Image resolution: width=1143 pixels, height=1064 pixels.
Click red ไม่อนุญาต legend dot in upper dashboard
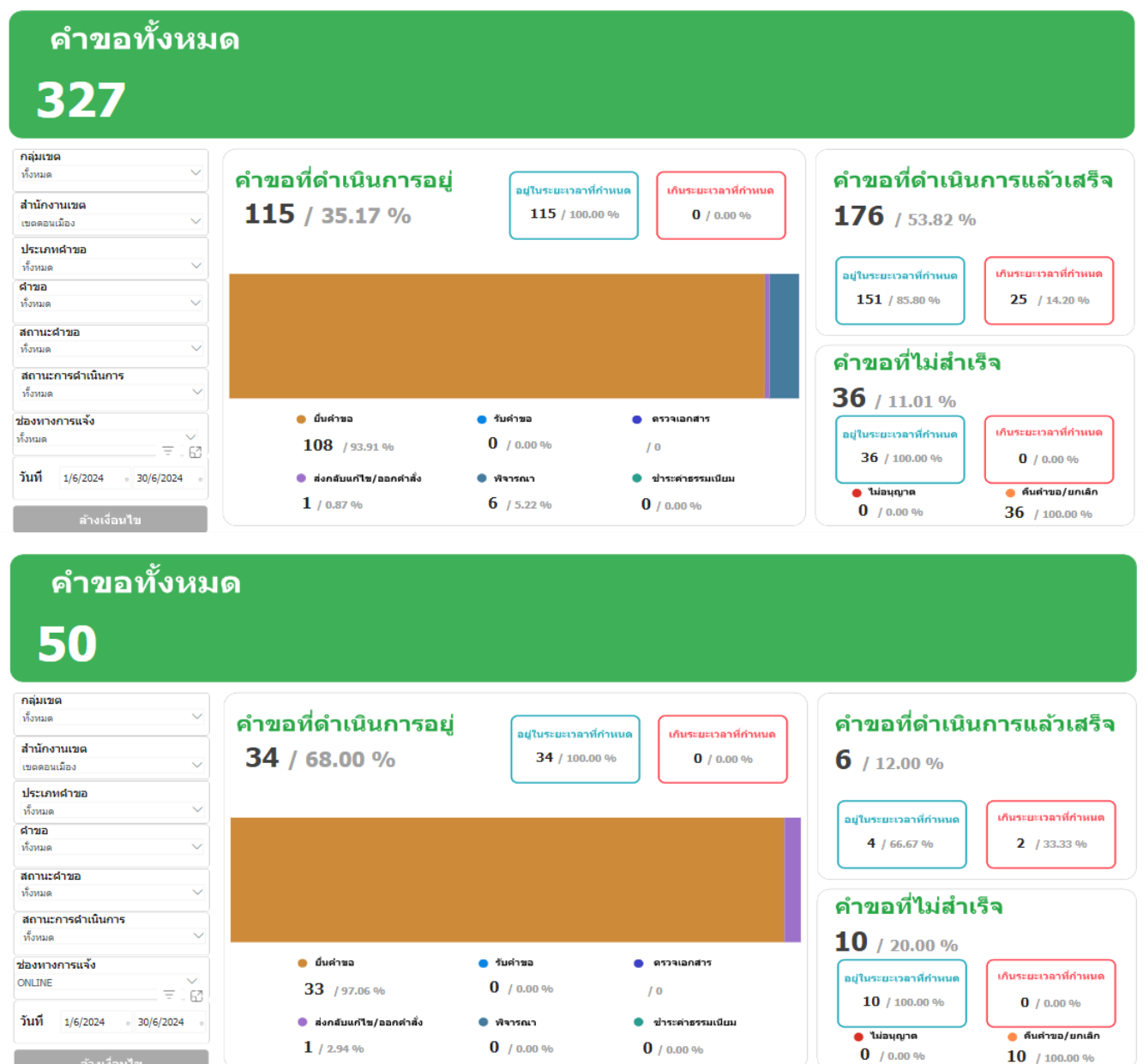(857, 493)
